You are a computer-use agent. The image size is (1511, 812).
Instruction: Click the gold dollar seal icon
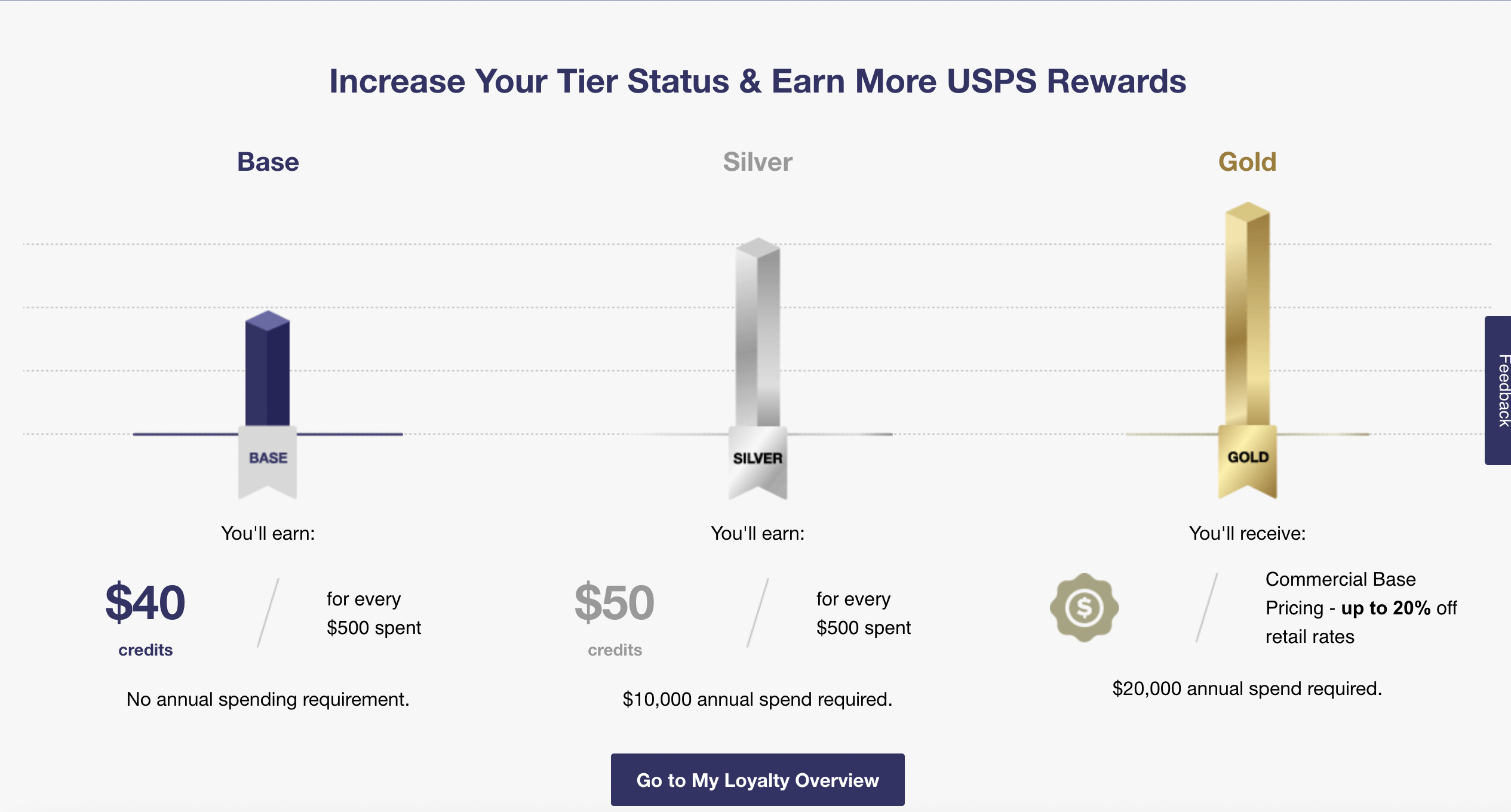[x=1084, y=608]
